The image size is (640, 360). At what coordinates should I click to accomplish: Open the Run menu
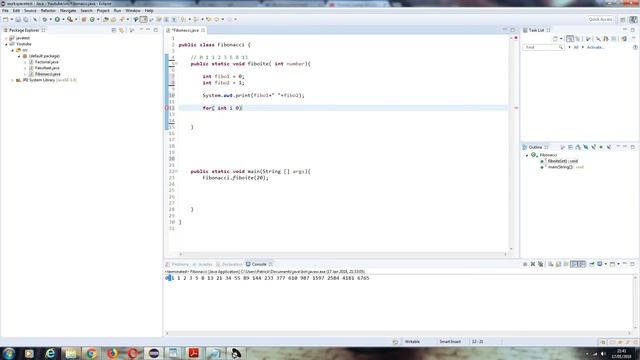(117, 11)
